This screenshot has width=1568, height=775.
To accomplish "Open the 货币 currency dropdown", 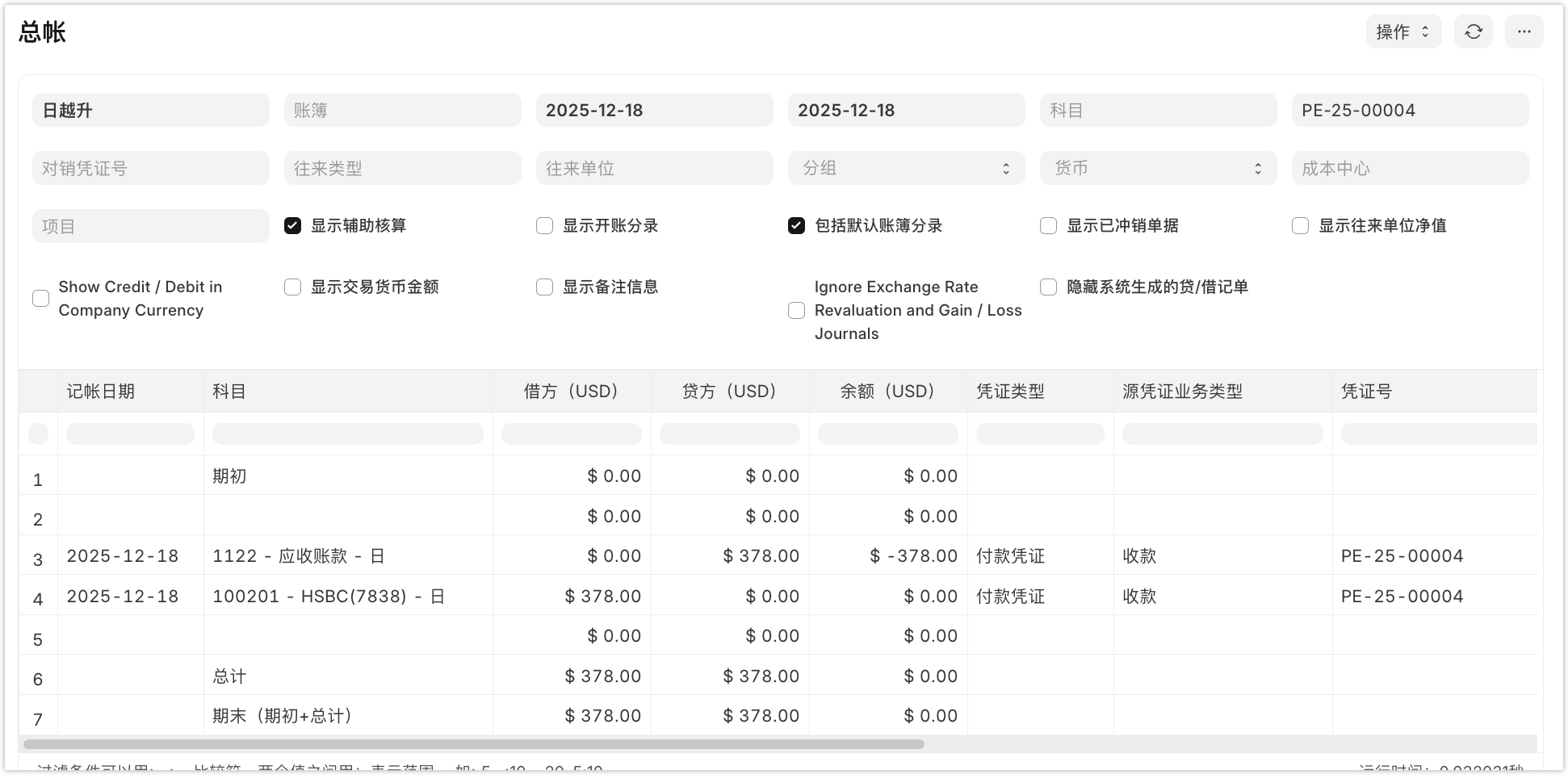I will (1158, 168).
